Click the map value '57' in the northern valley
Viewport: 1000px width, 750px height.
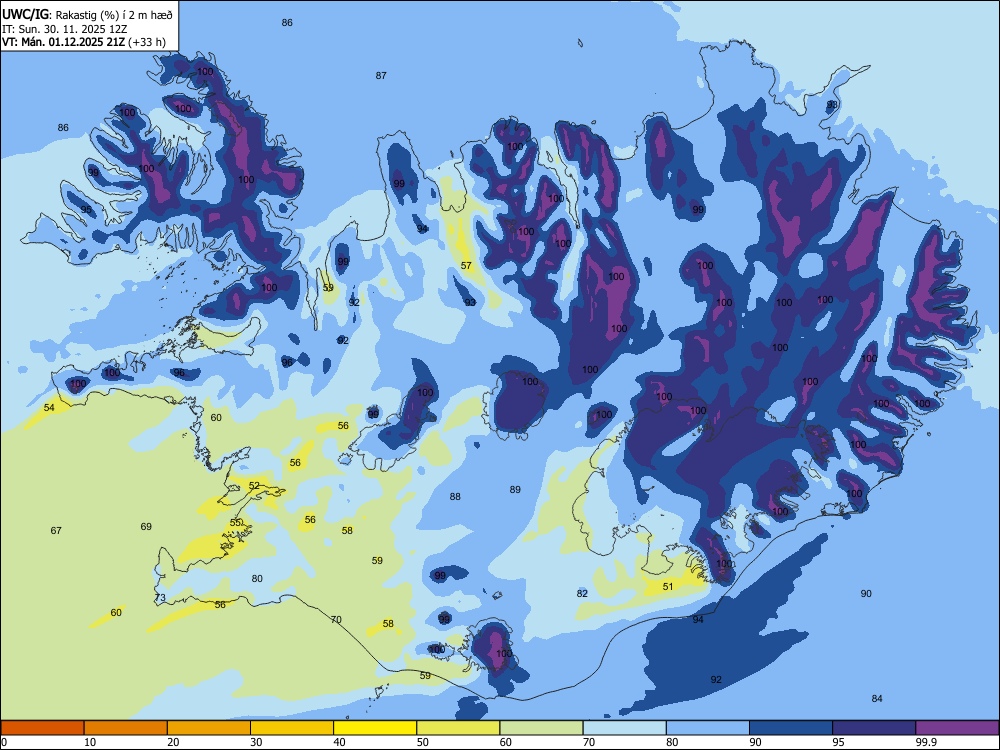click(x=466, y=265)
